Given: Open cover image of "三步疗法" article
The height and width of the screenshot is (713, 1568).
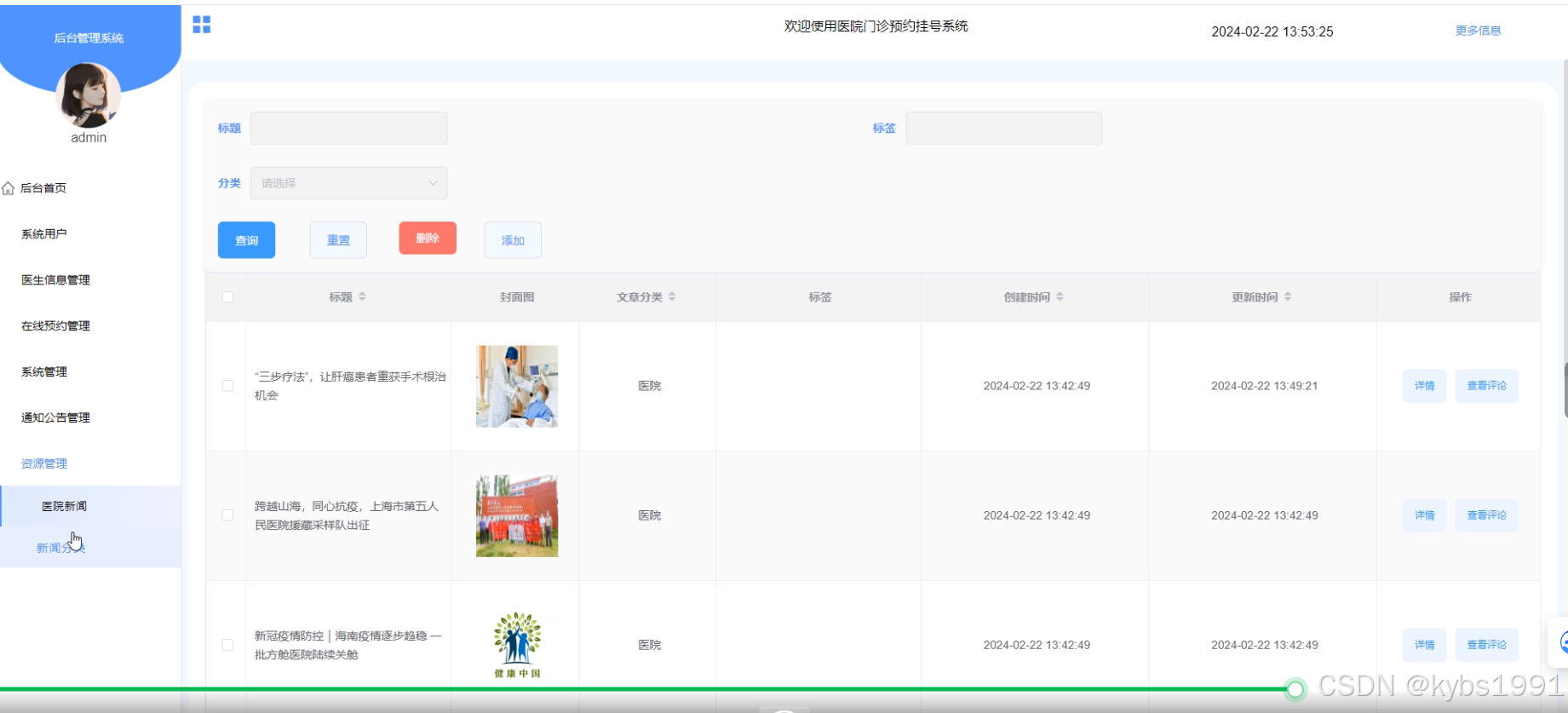Looking at the screenshot, I should coord(517,386).
